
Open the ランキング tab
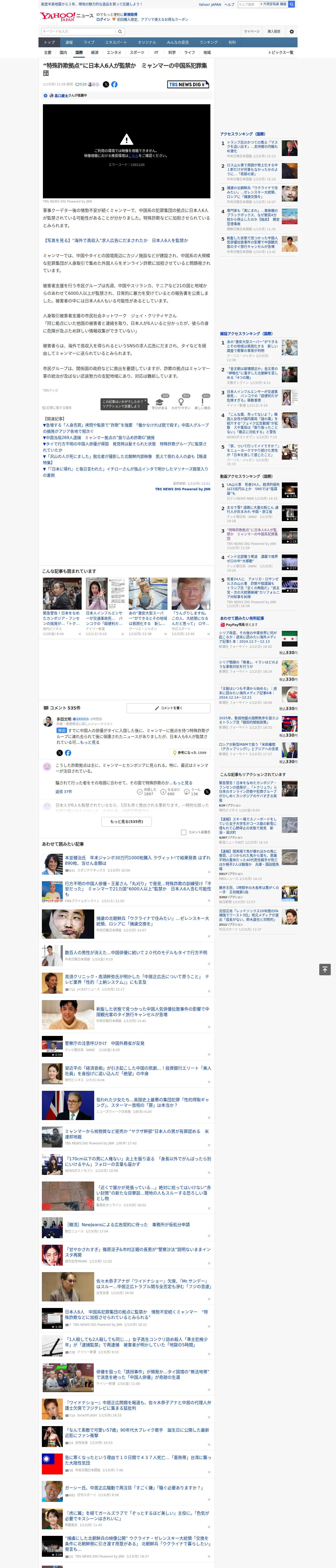(x=209, y=43)
